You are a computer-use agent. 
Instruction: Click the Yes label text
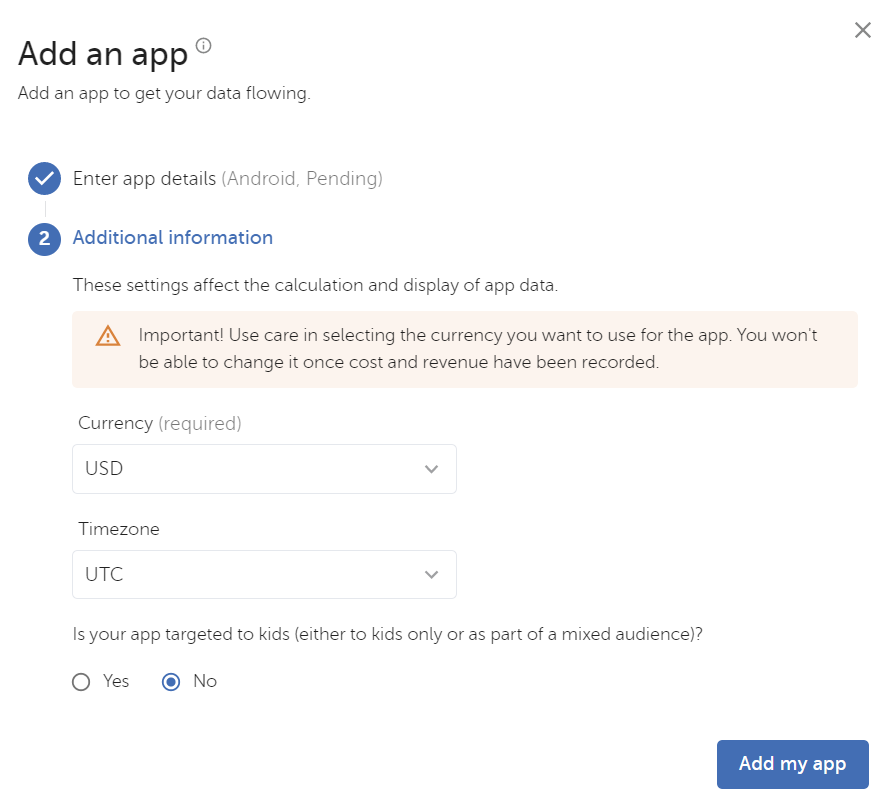[x=116, y=681]
